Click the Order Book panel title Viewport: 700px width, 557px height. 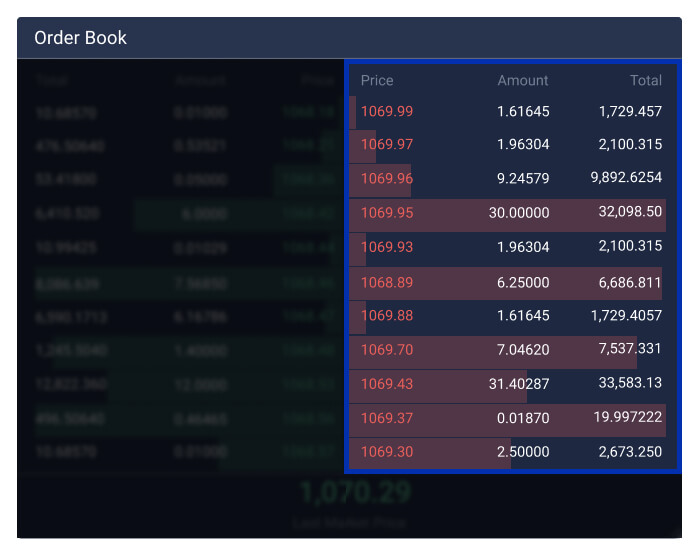pos(80,38)
